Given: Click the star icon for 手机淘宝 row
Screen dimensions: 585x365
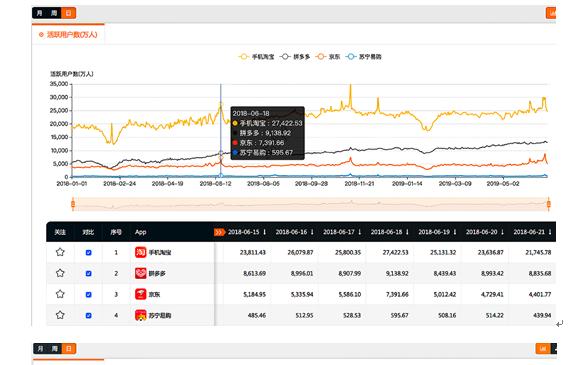Looking at the screenshot, I should [x=60, y=252].
